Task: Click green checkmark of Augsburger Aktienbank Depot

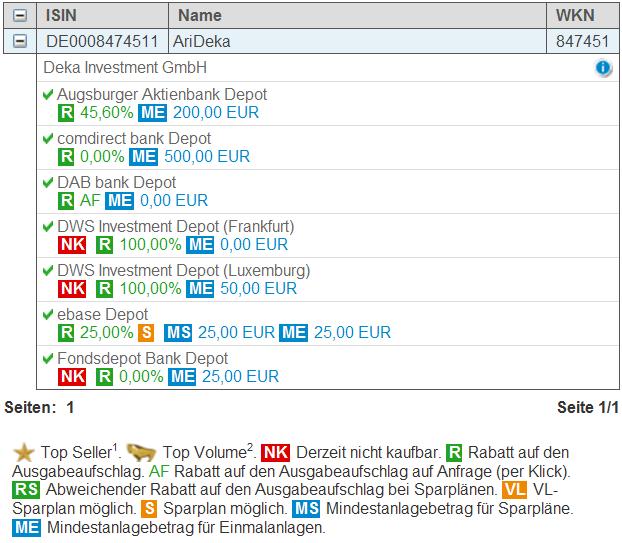Action: (48, 94)
